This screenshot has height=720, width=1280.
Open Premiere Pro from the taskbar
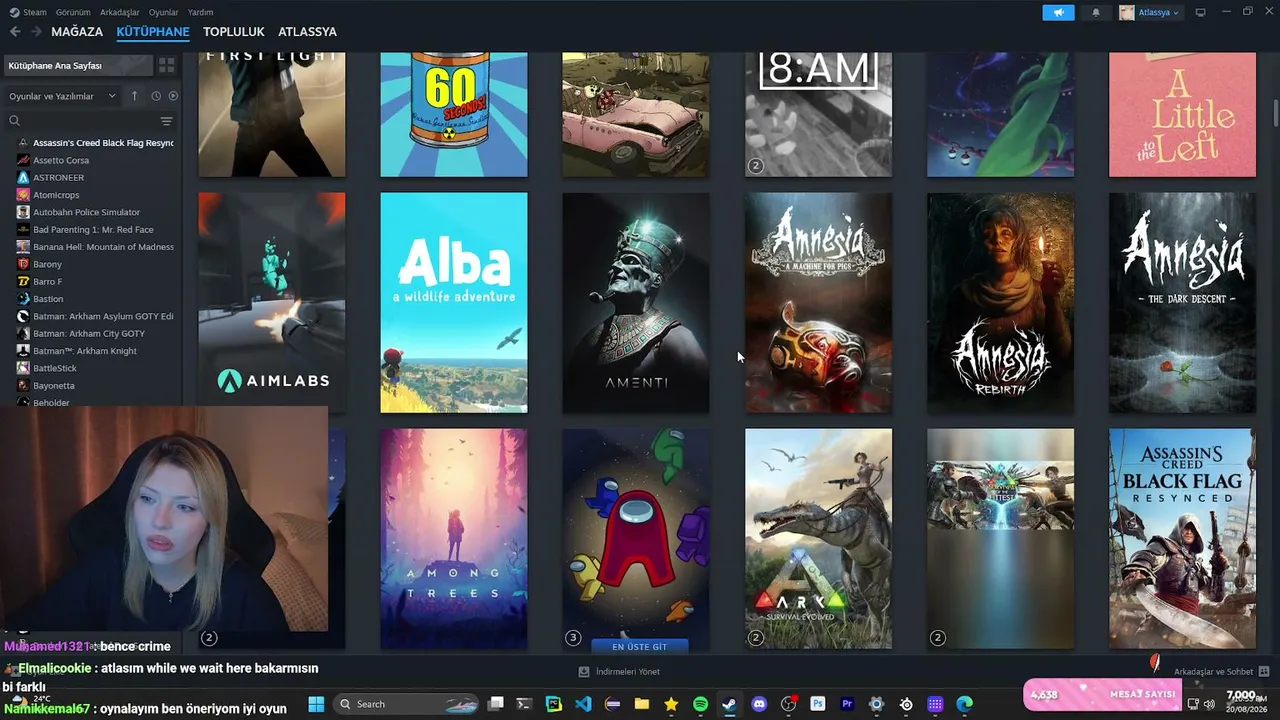[x=847, y=704]
